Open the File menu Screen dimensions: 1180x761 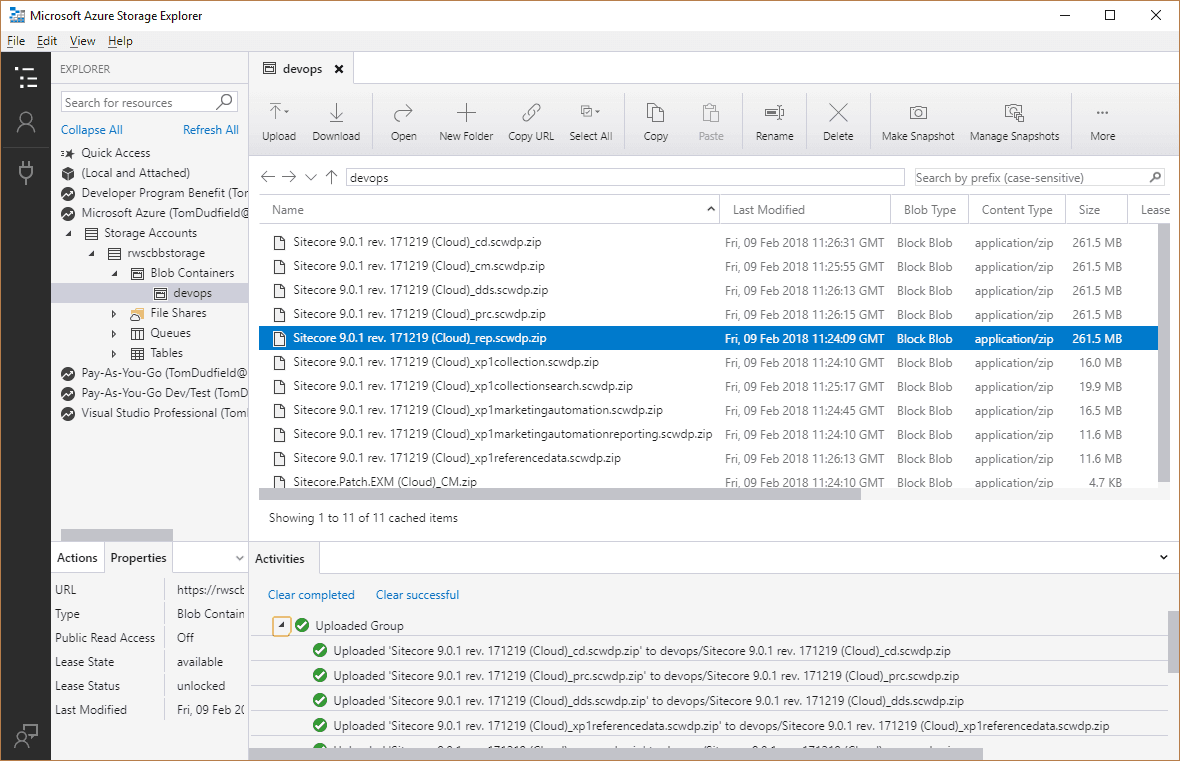(16, 41)
